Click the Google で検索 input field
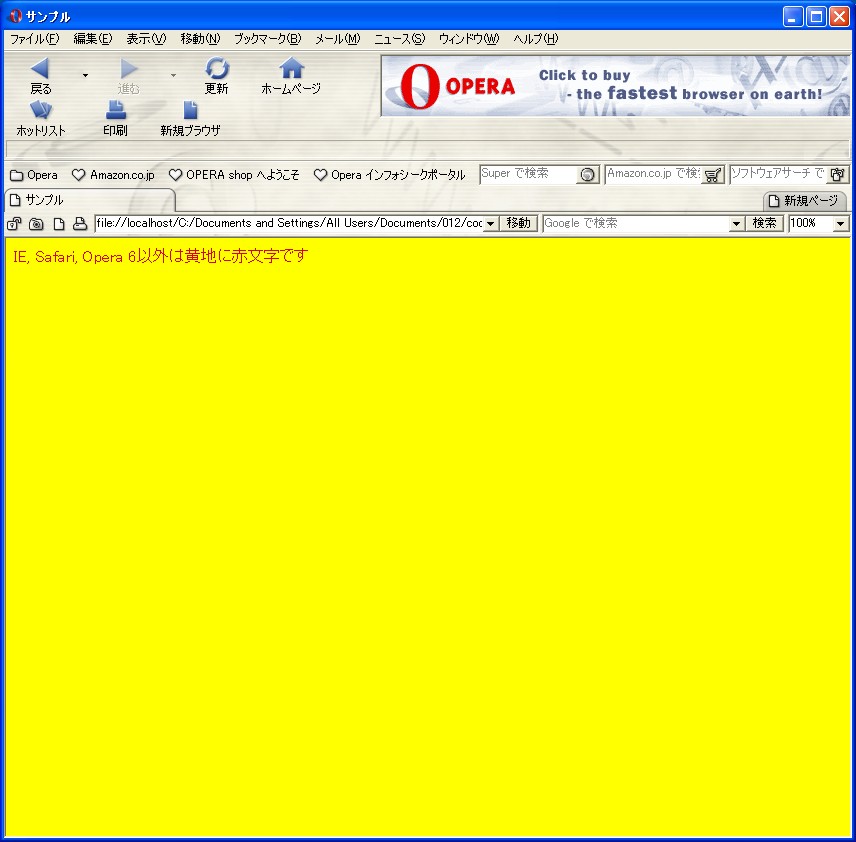Viewport: 856px width, 842px height. click(636, 224)
